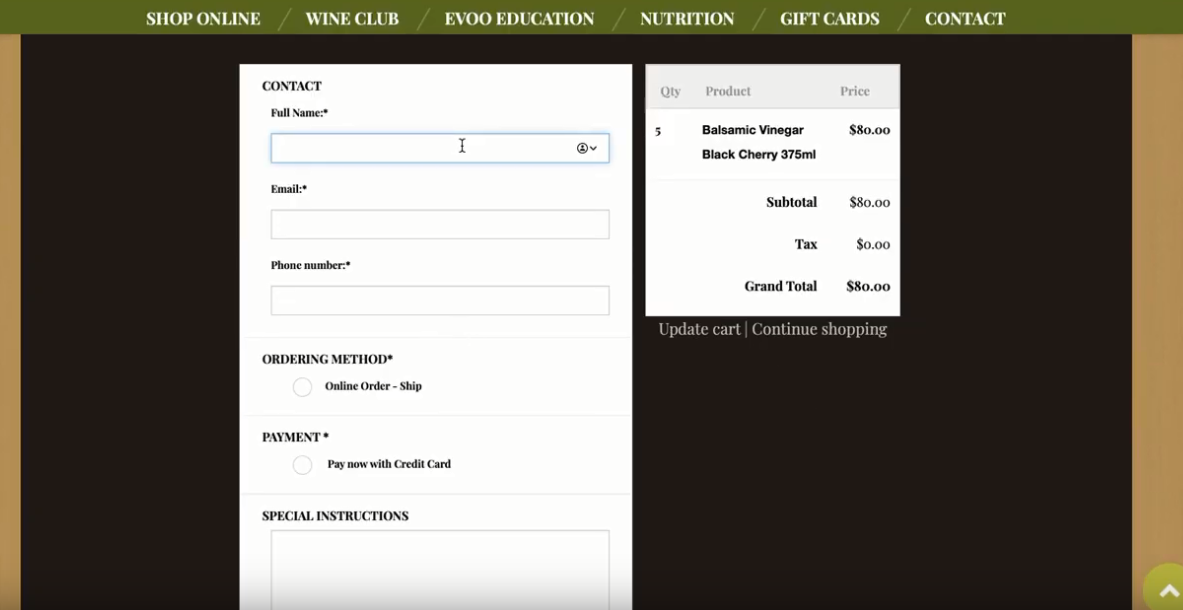
Task: Click the Email label
Action: click(x=289, y=189)
